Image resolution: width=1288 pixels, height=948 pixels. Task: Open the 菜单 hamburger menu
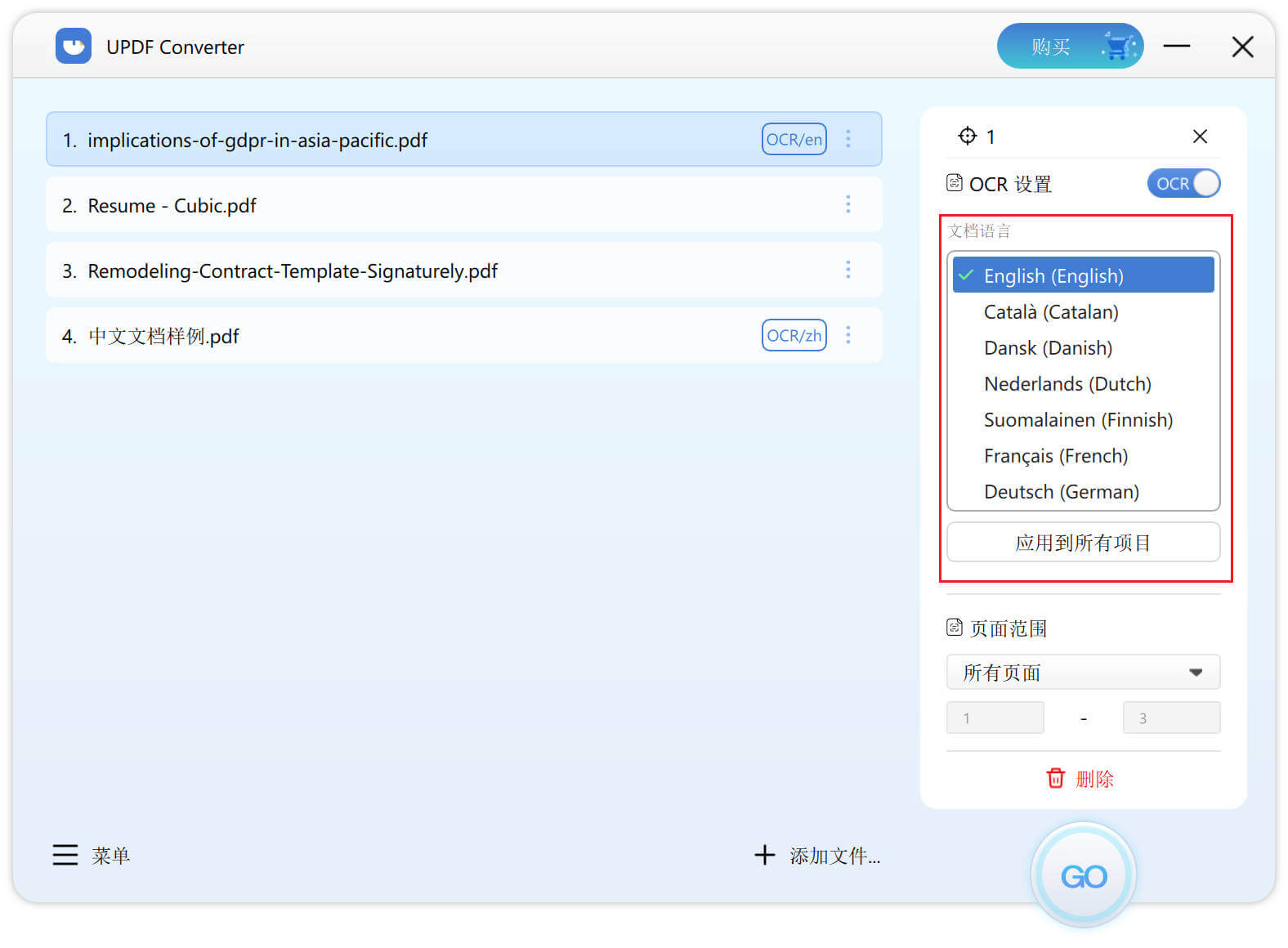[91, 855]
